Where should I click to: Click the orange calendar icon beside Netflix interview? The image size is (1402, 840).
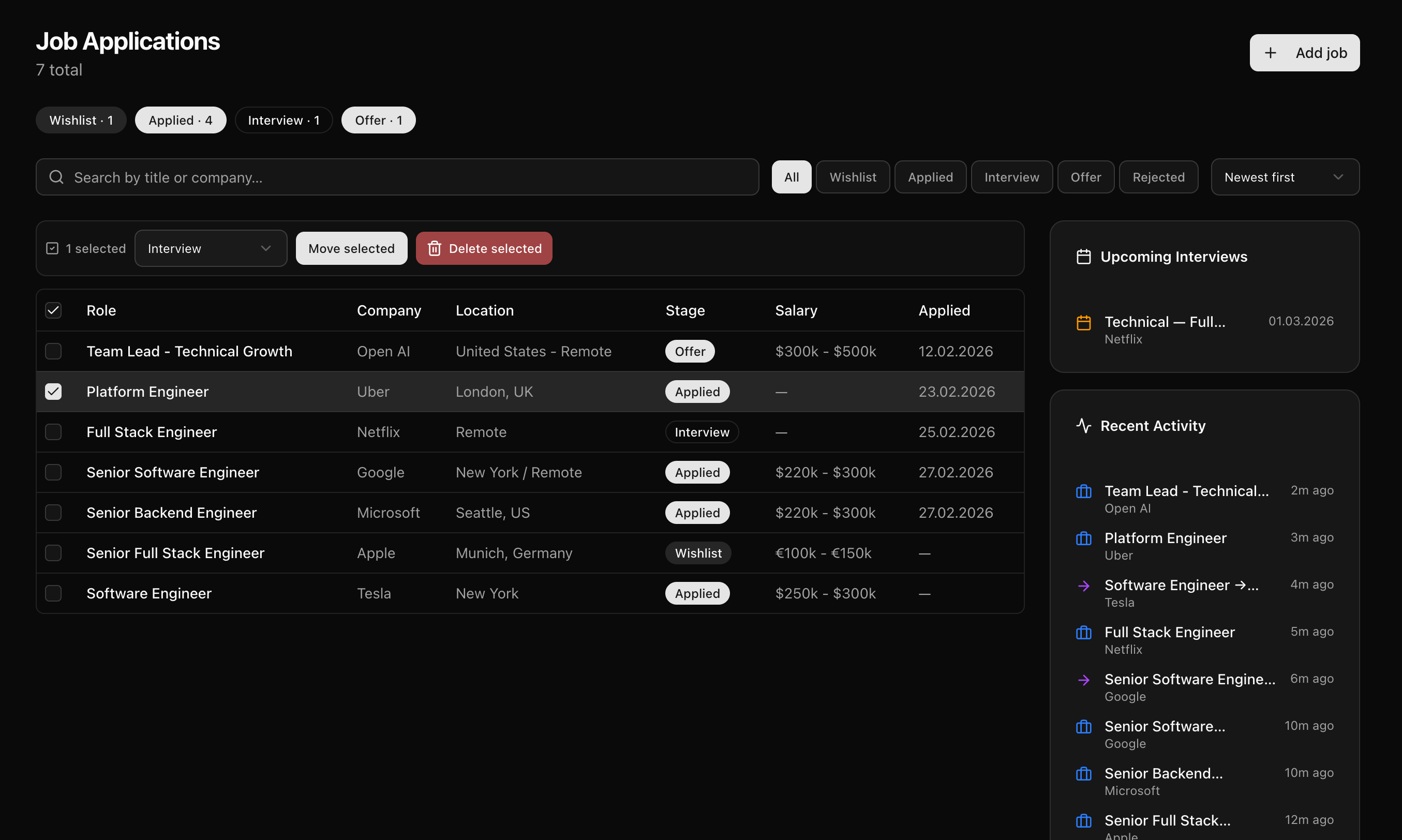coord(1083,323)
